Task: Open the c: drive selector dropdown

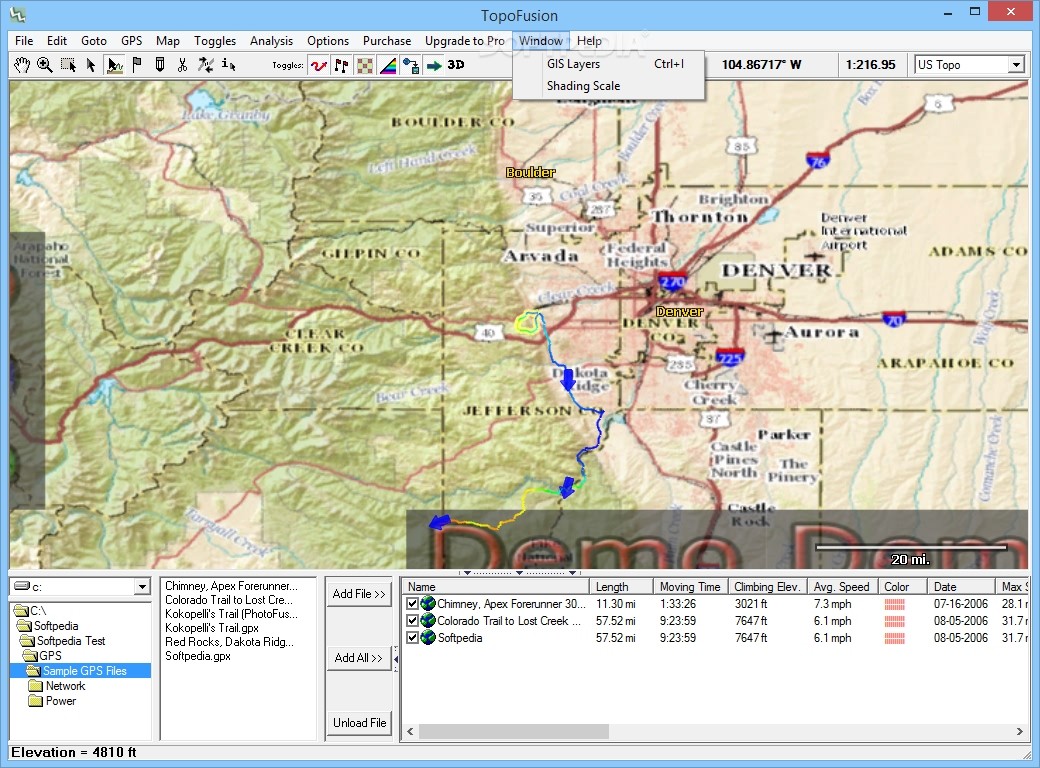Action: tap(142, 587)
